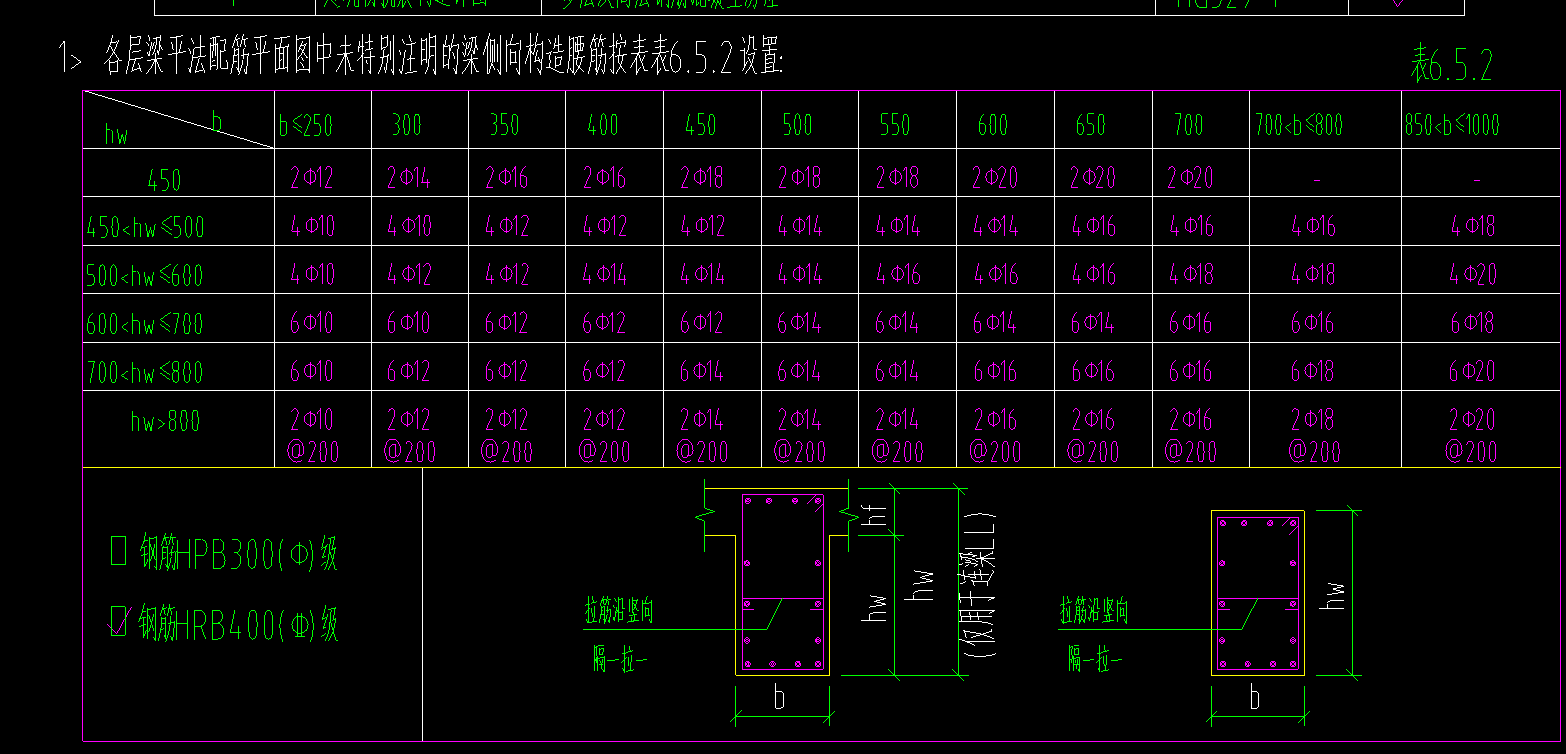Pick the rectangular beam cross-section drawing
This screenshot has width=1566, height=754.
[x=1258, y=592]
